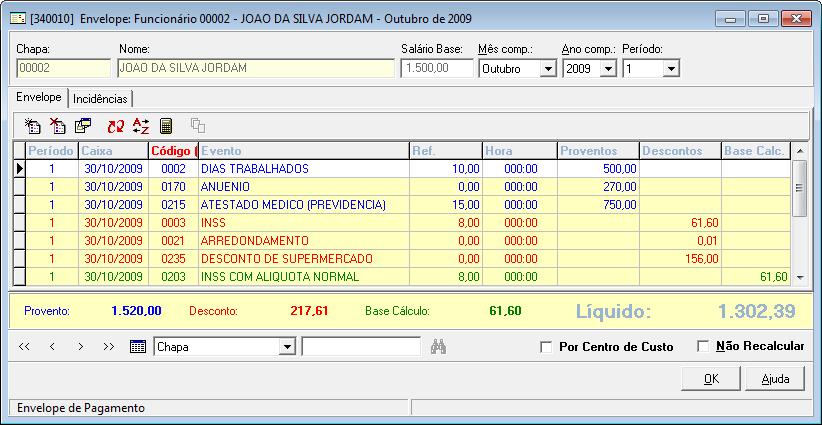The image size is (822, 425).
Task: Select the INSS COM ALIQUOTA NORMAL row
Action: (401, 277)
